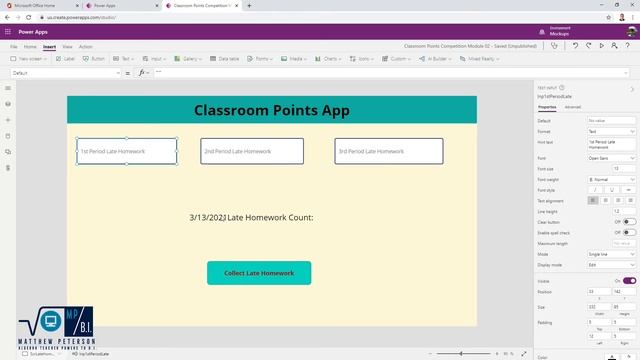Pick the font Color swatch

[x=612, y=357]
